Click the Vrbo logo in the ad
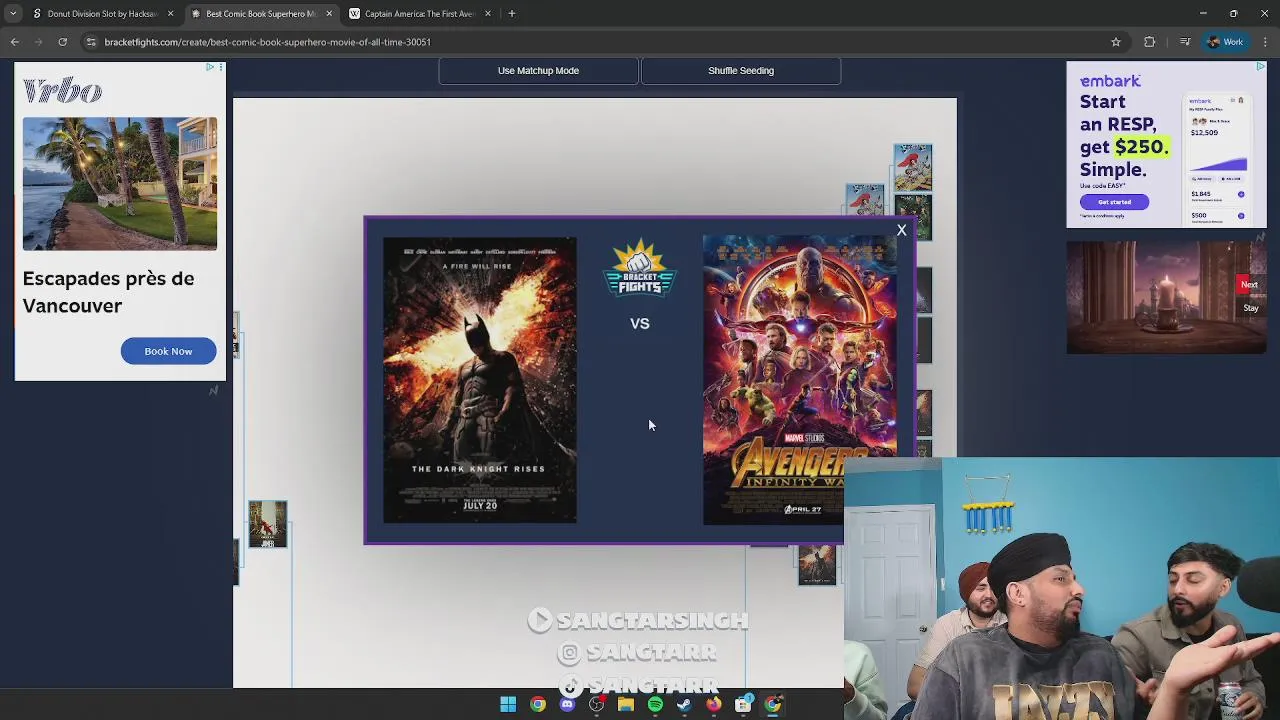 pos(62,92)
